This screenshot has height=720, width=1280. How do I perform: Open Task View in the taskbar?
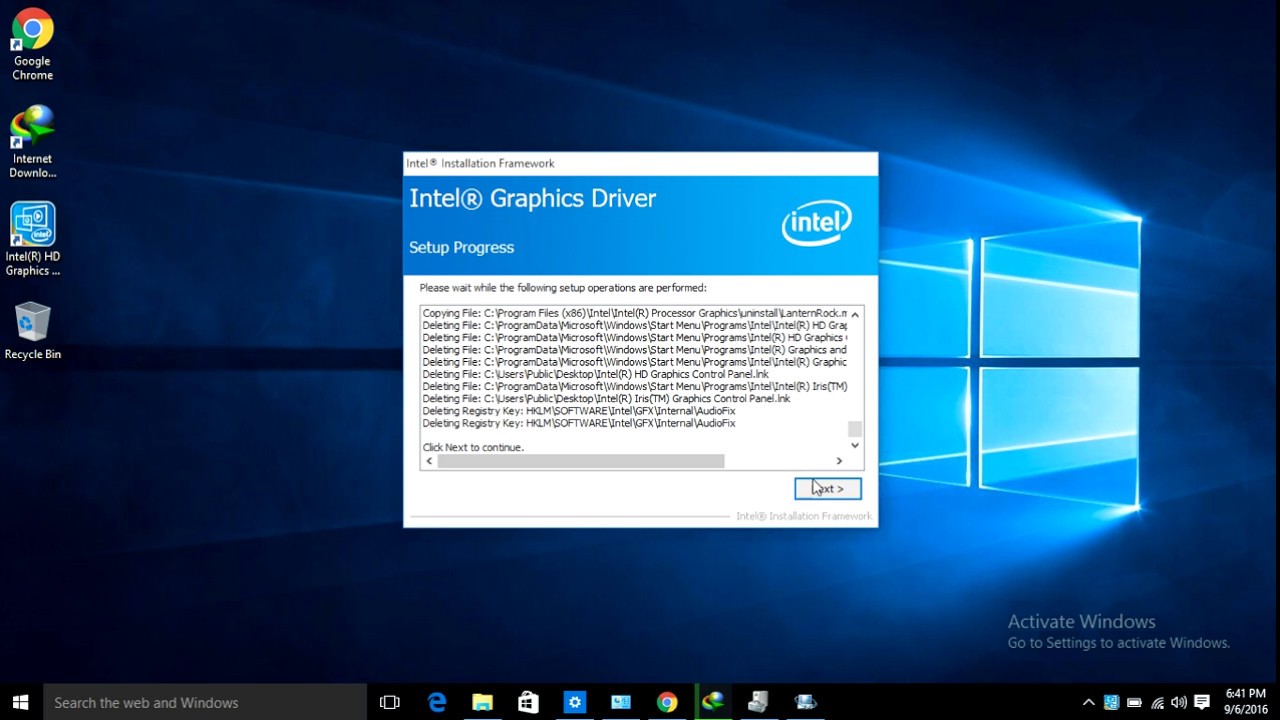tap(390, 702)
